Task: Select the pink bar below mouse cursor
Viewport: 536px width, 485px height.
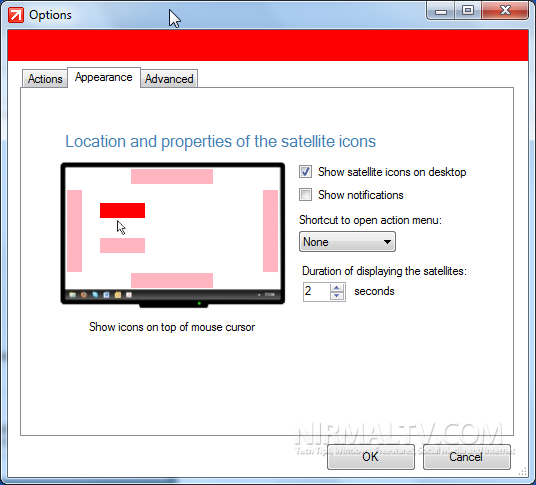Action: click(122, 245)
